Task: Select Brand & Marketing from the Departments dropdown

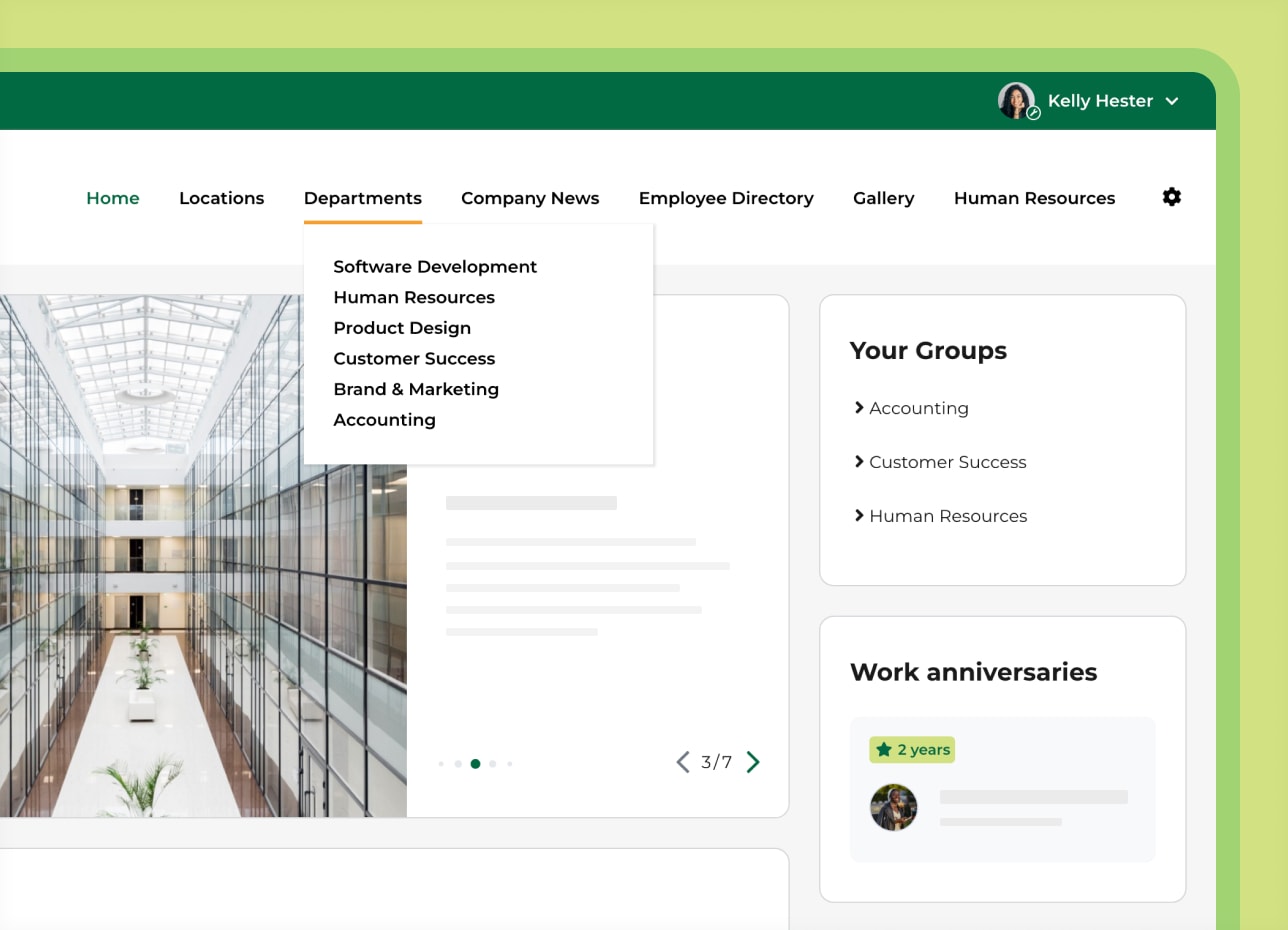Action: coord(416,389)
